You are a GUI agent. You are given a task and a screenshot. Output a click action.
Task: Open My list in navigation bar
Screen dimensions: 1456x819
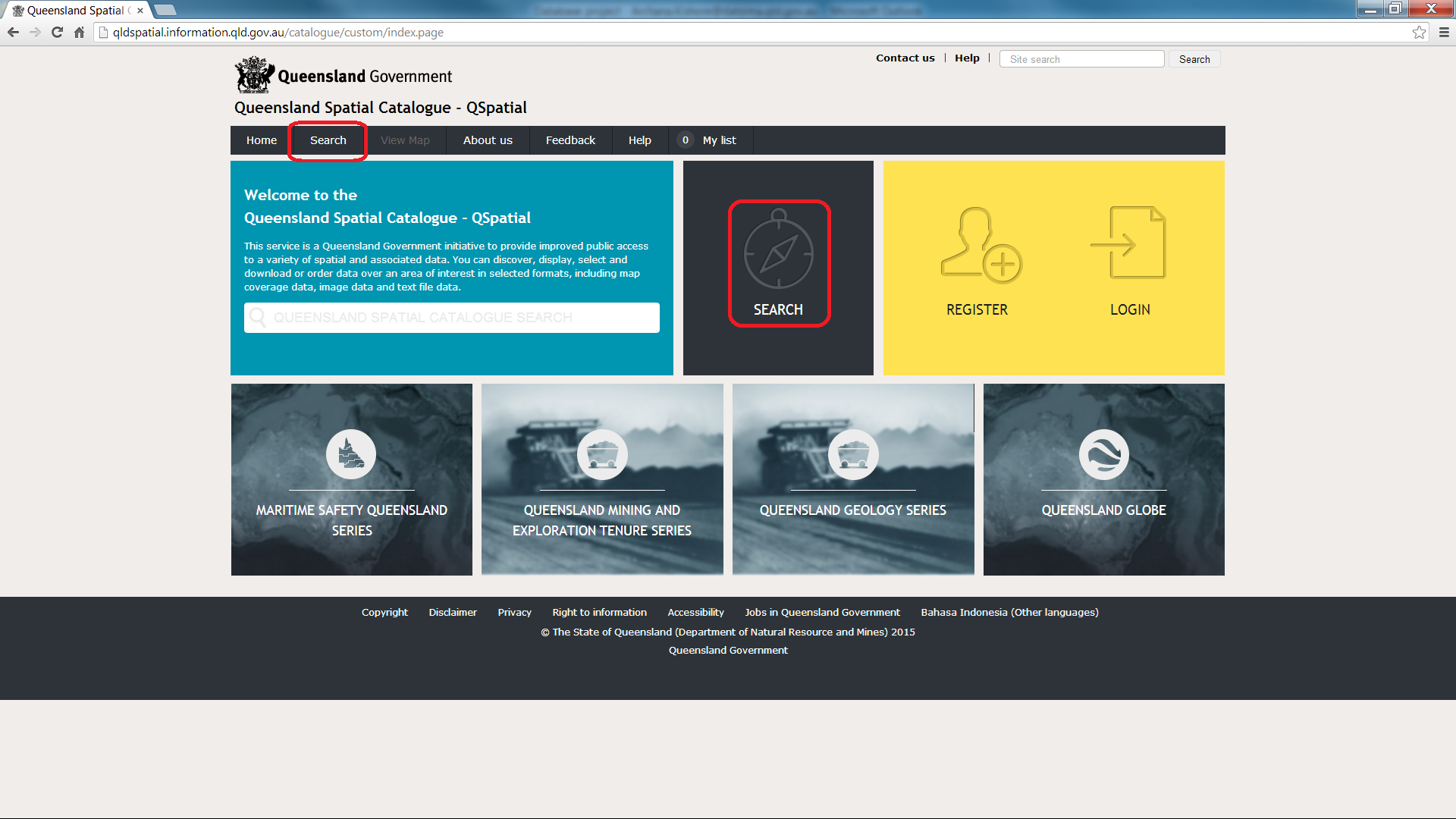click(x=711, y=140)
